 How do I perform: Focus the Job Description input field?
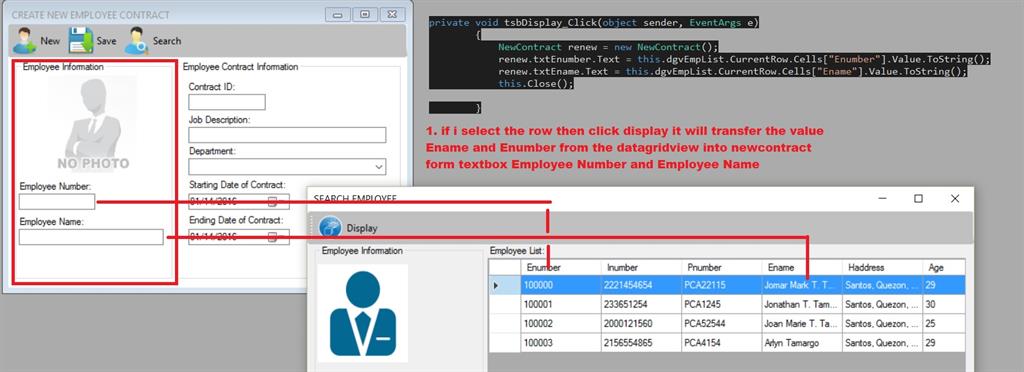pyautogui.click(x=287, y=135)
